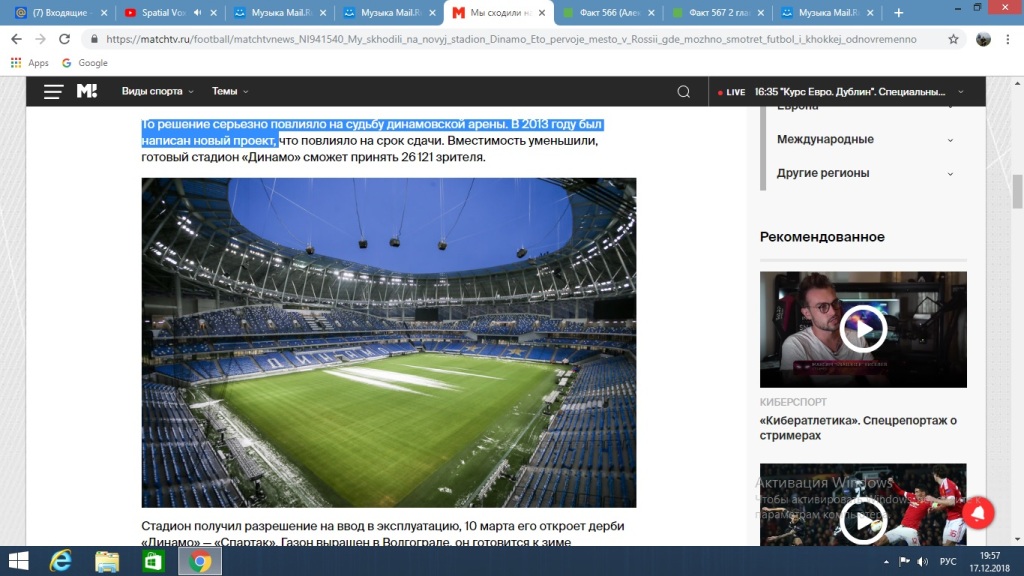Click the "КИБЕРСПОРТ" category label
Image resolution: width=1024 pixels, height=576 pixels.
tap(793, 402)
